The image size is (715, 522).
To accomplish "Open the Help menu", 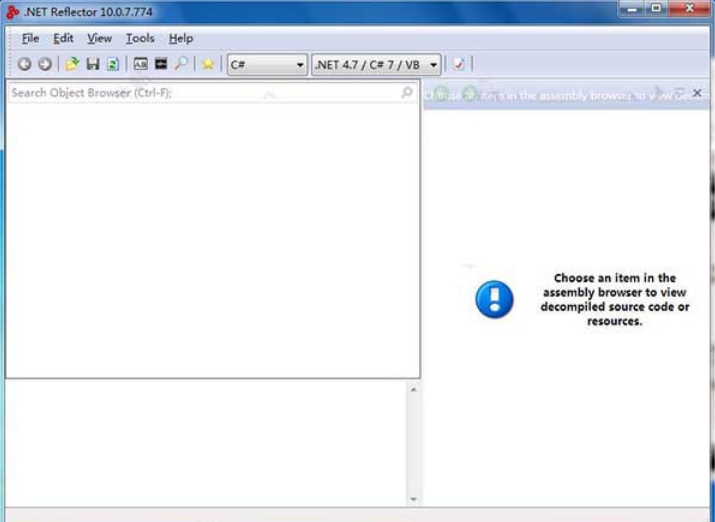I will click(181, 39).
